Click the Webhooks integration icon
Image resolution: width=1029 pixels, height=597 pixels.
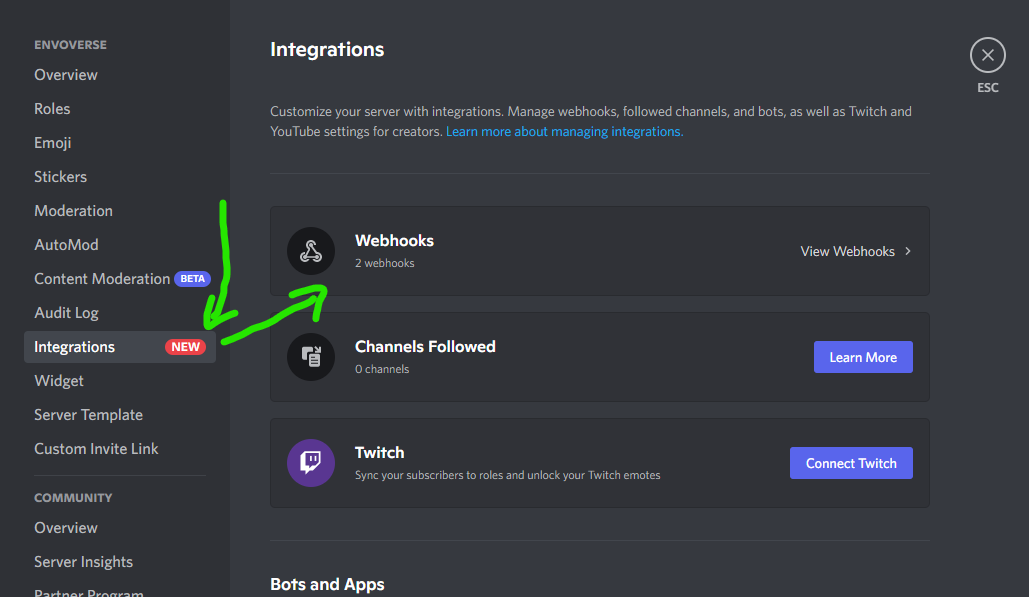pyautogui.click(x=311, y=251)
